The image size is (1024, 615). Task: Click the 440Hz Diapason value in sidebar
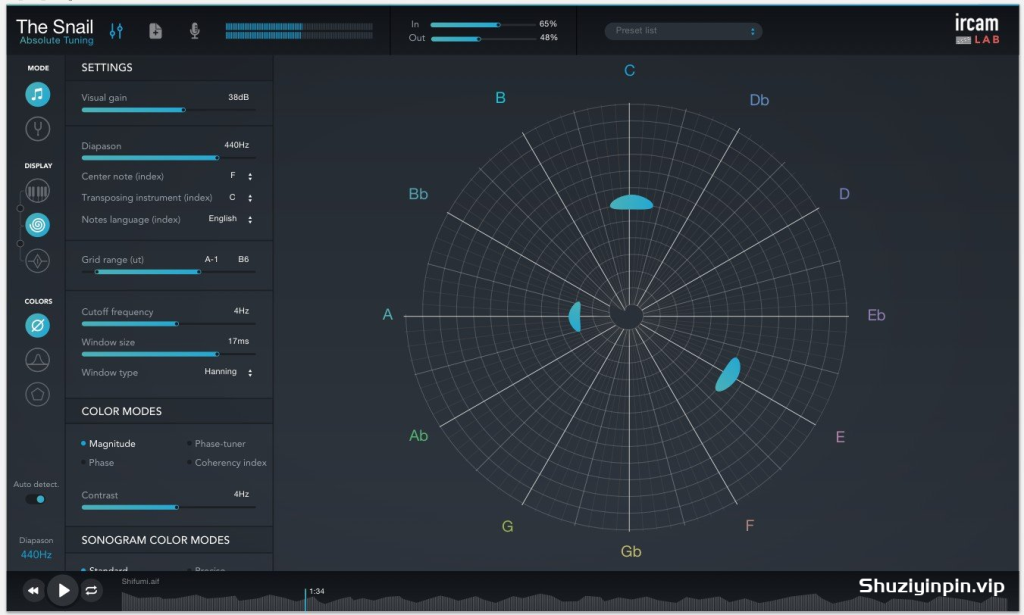click(x=36, y=555)
